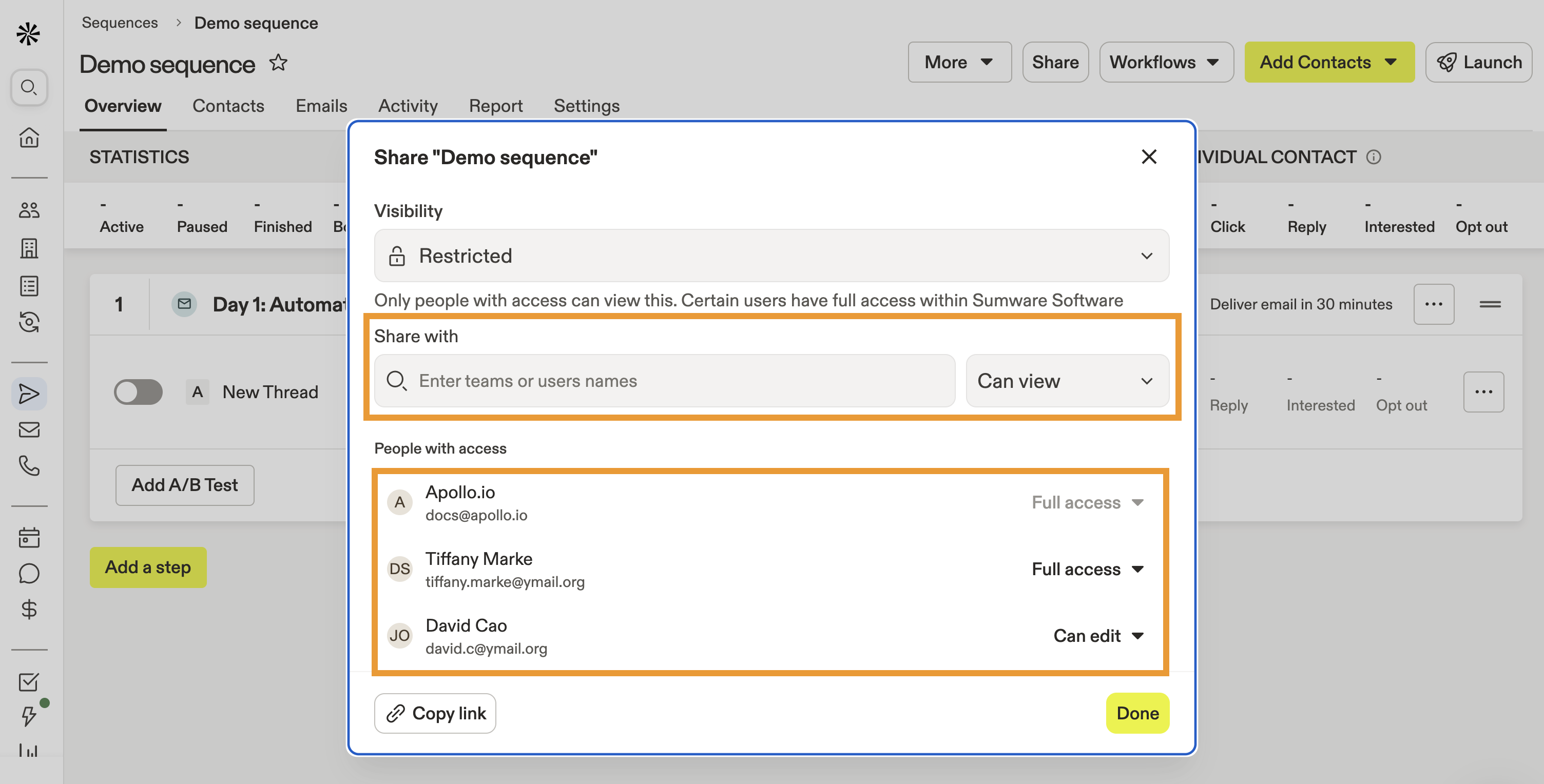Toggle the New Thread switch

[138, 393]
